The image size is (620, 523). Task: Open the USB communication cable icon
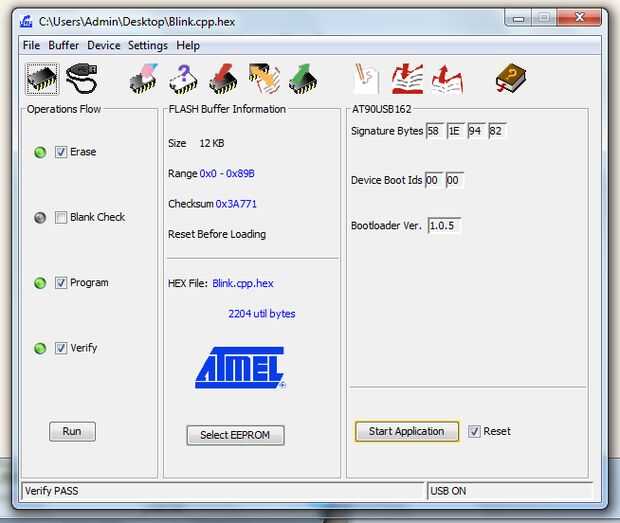[81, 79]
